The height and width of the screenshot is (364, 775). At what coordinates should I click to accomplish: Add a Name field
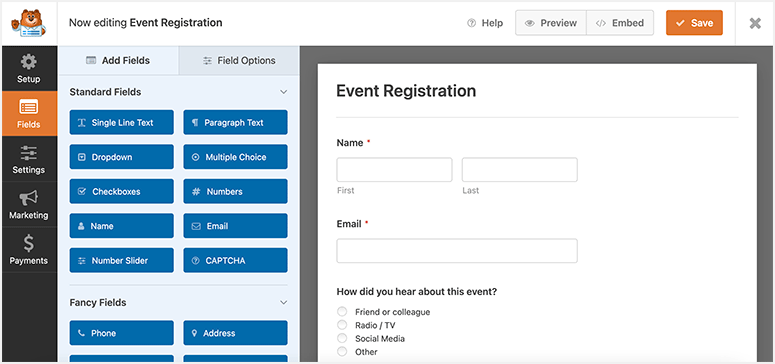click(x=122, y=226)
